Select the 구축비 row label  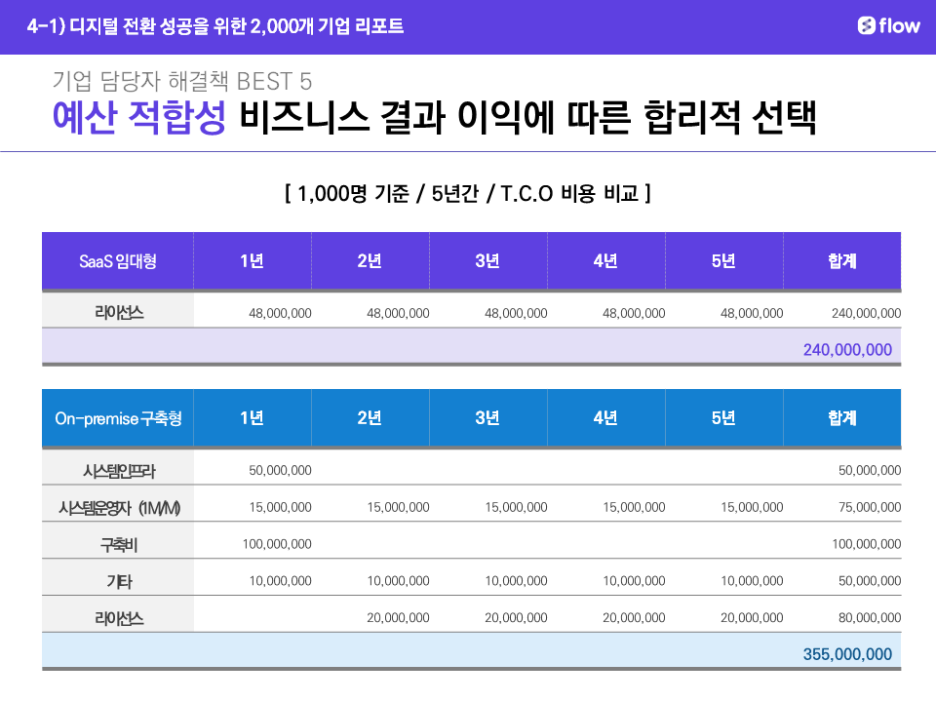[x=118, y=544]
